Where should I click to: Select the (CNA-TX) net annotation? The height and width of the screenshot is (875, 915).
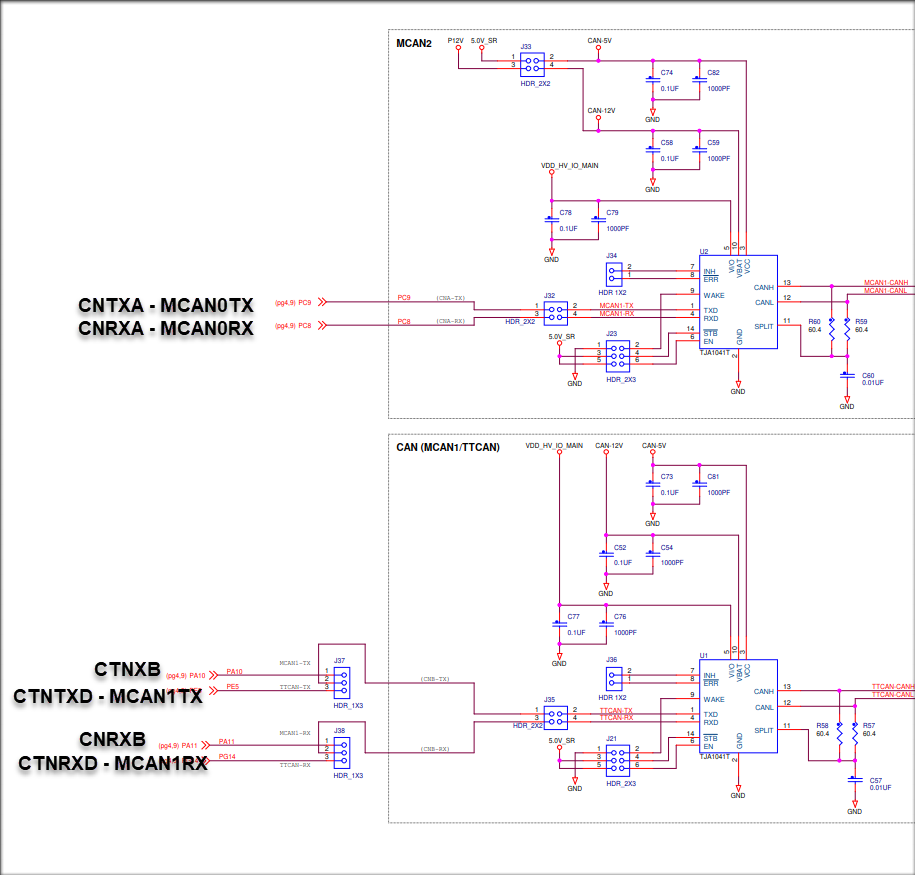click(x=450, y=298)
